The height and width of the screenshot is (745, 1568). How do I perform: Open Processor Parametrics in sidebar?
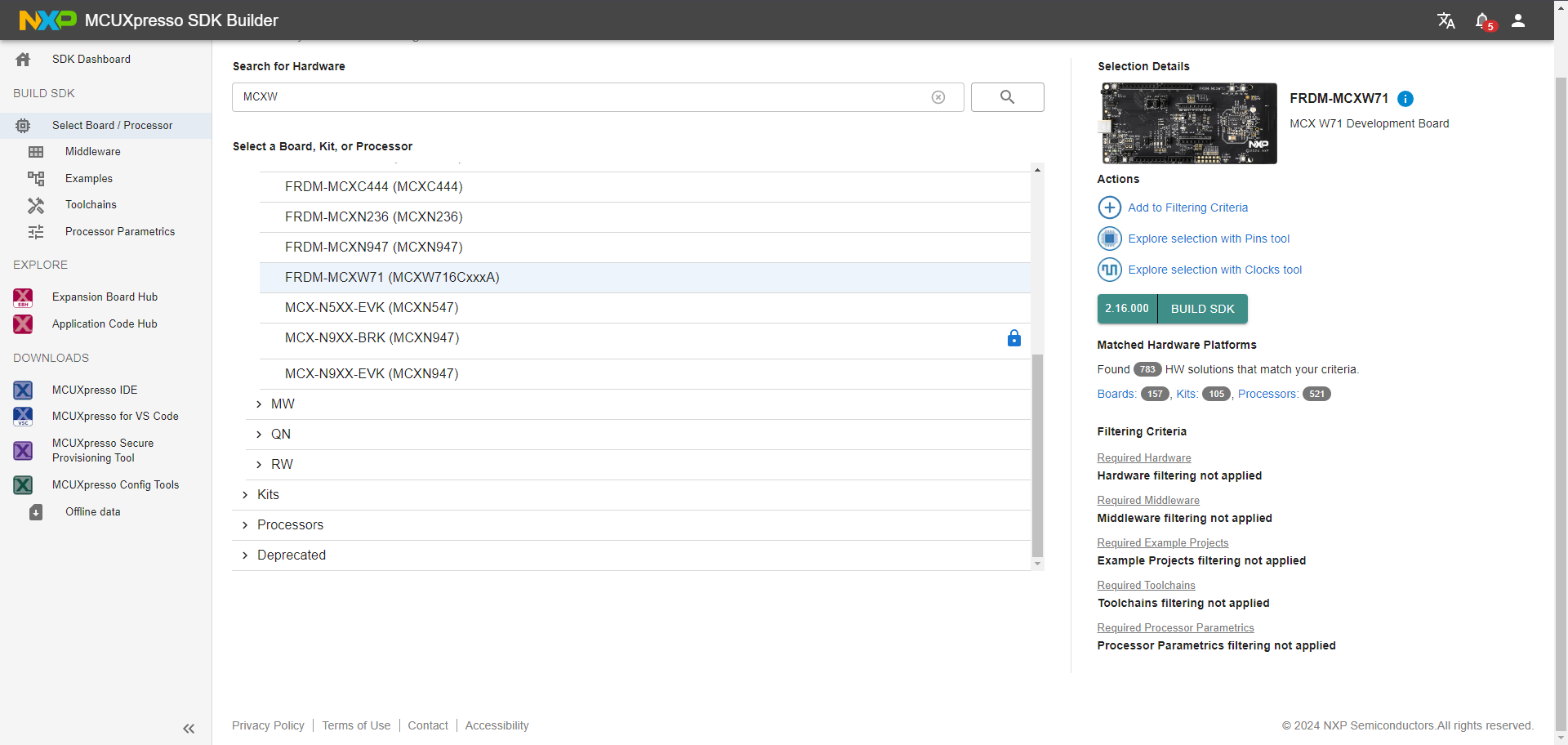pyautogui.click(x=120, y=232)
